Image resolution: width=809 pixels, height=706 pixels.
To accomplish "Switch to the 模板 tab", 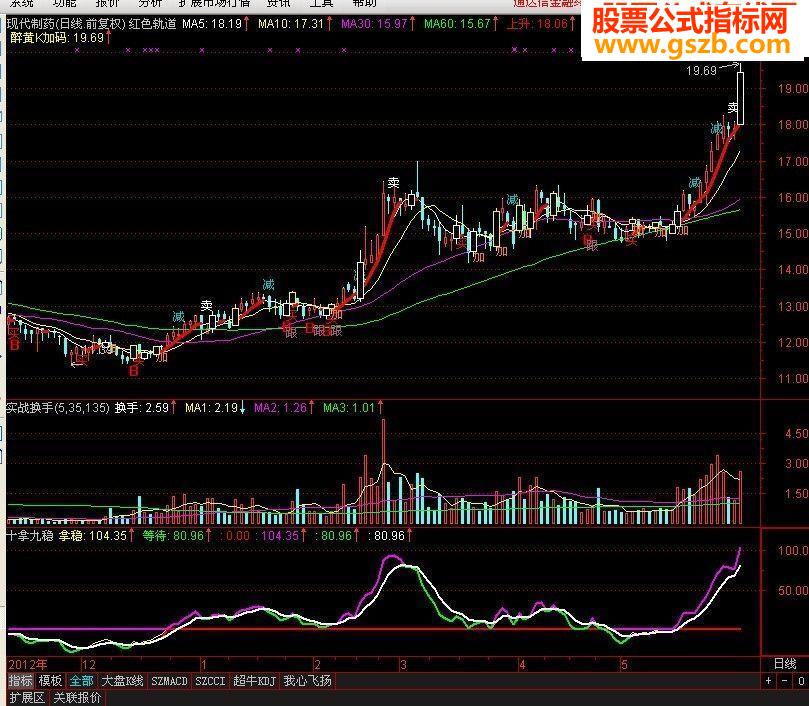I will point(51,681).
